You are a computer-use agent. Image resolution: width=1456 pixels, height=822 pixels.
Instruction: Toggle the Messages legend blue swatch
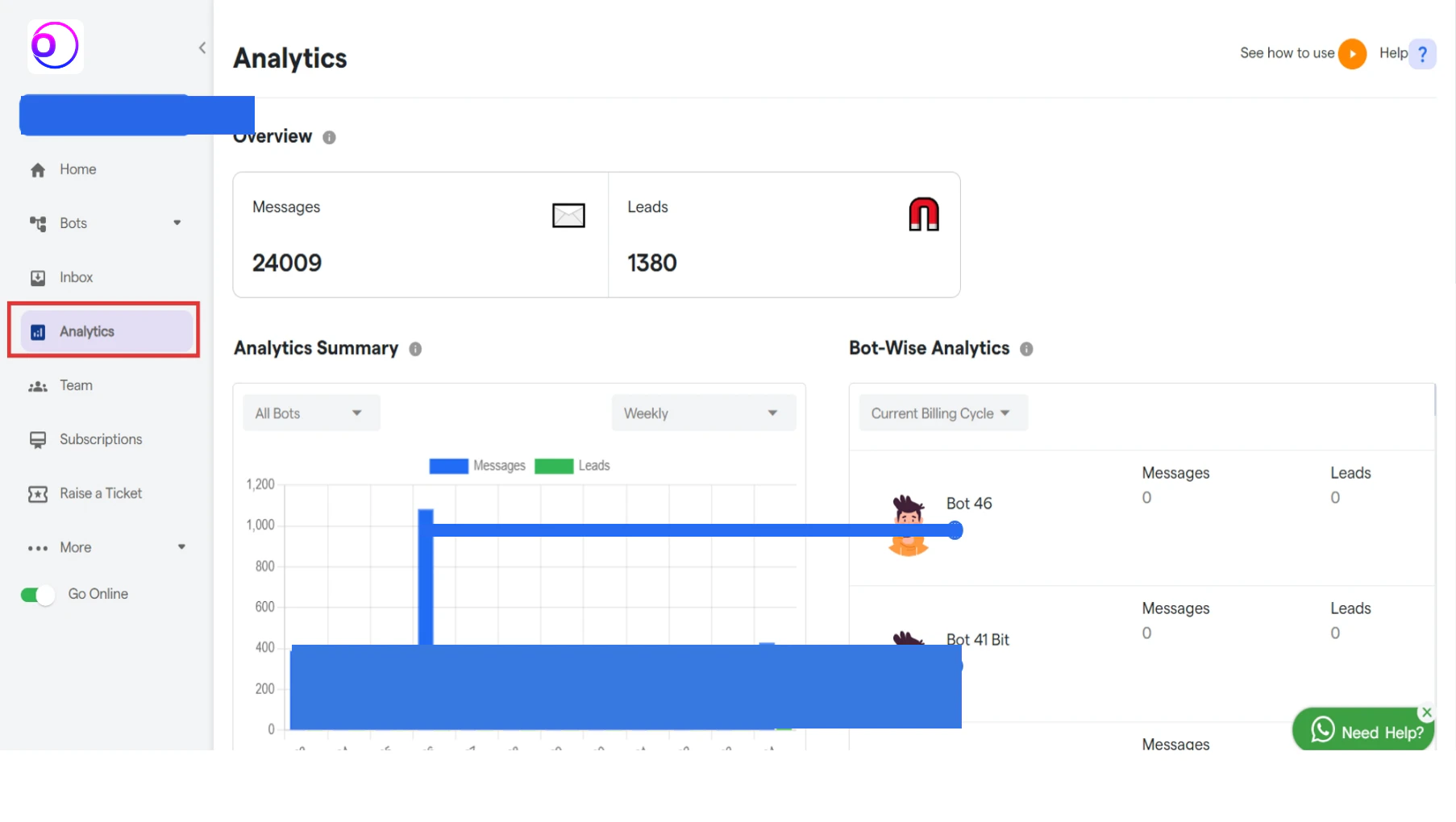click(x=448, y=466)
